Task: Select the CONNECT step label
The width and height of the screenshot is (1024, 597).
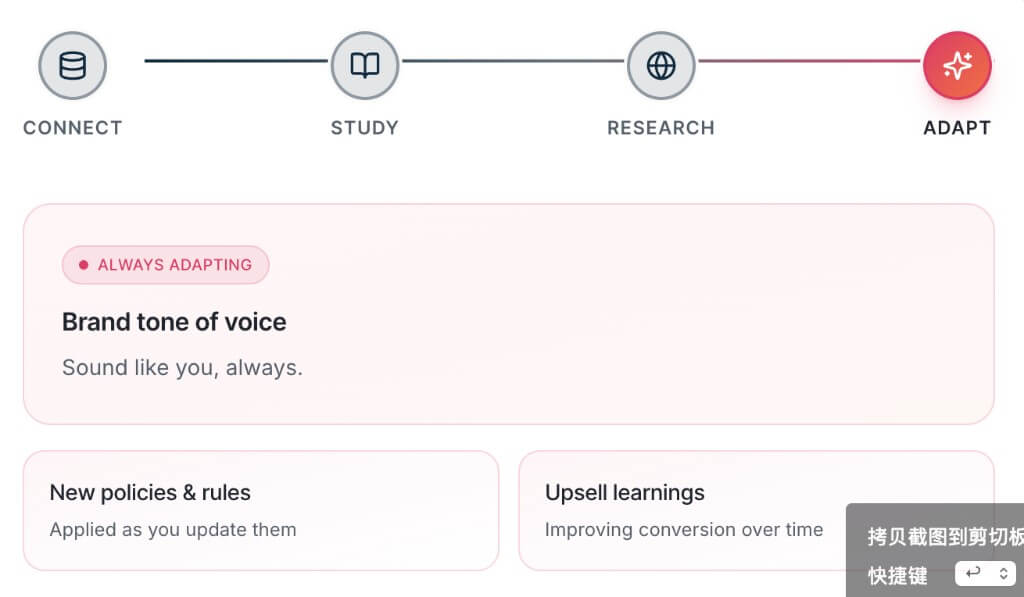Action: click(x=72, y=127)
